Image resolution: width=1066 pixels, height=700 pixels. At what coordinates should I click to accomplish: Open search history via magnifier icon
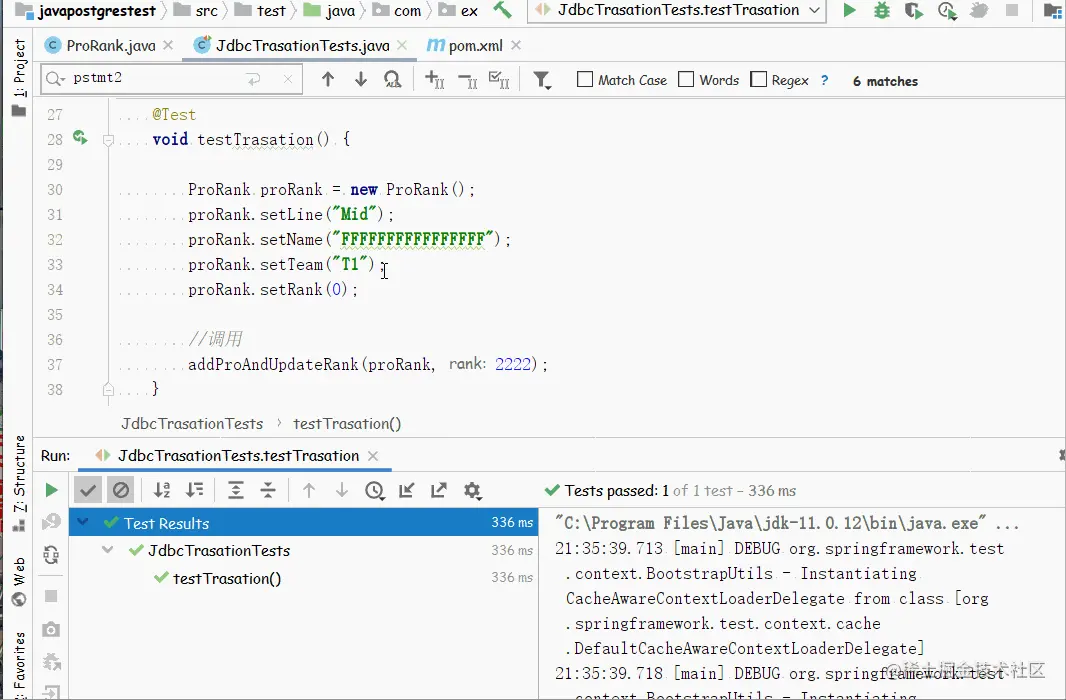point(54,80)
